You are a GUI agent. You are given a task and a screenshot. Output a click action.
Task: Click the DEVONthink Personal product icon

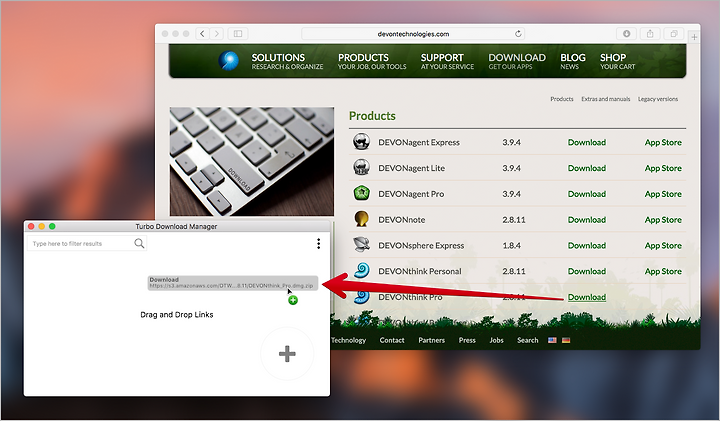[x=361, y=270]
